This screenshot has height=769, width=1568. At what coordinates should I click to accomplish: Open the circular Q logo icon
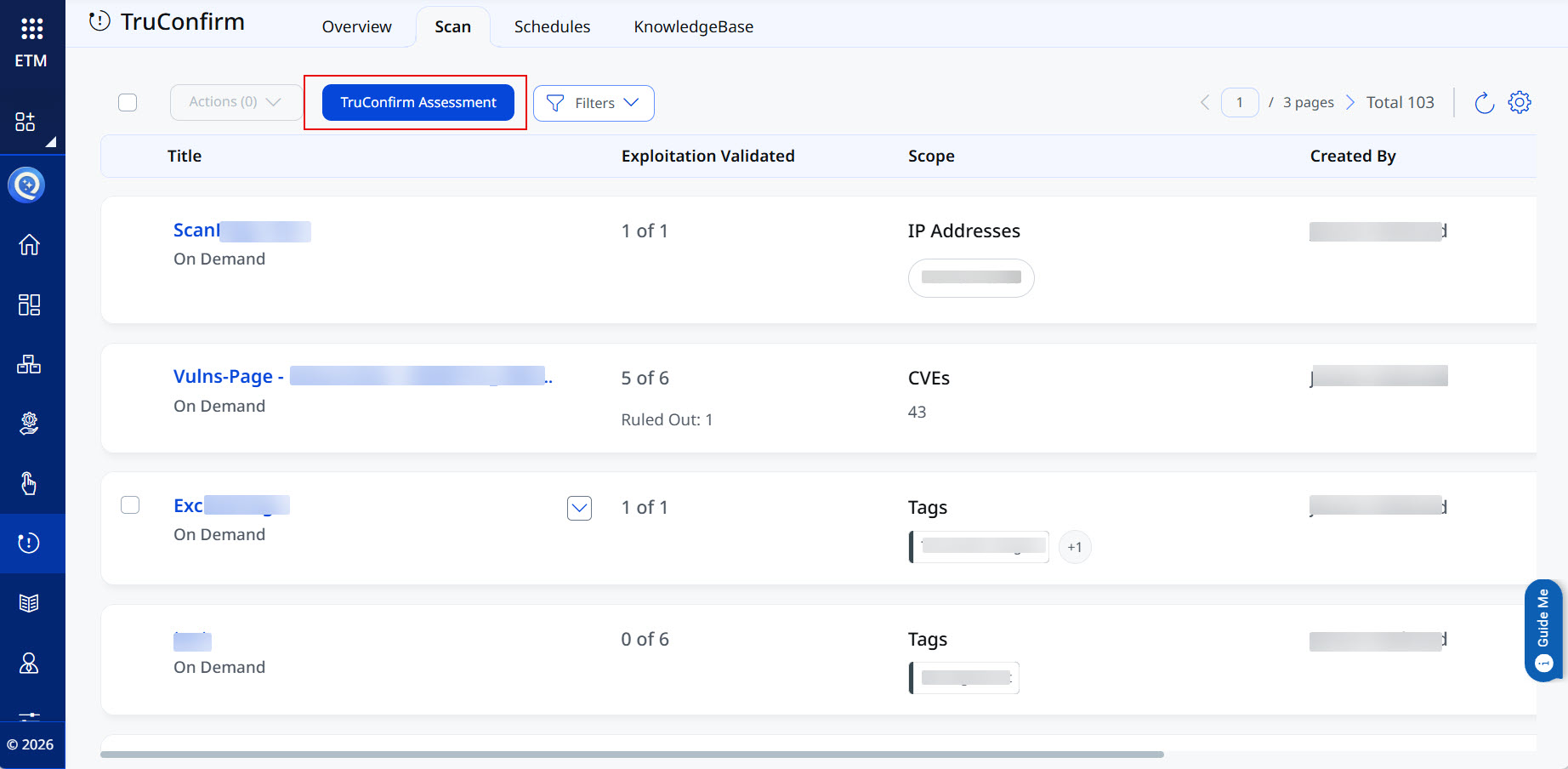[x=27, y=185]
